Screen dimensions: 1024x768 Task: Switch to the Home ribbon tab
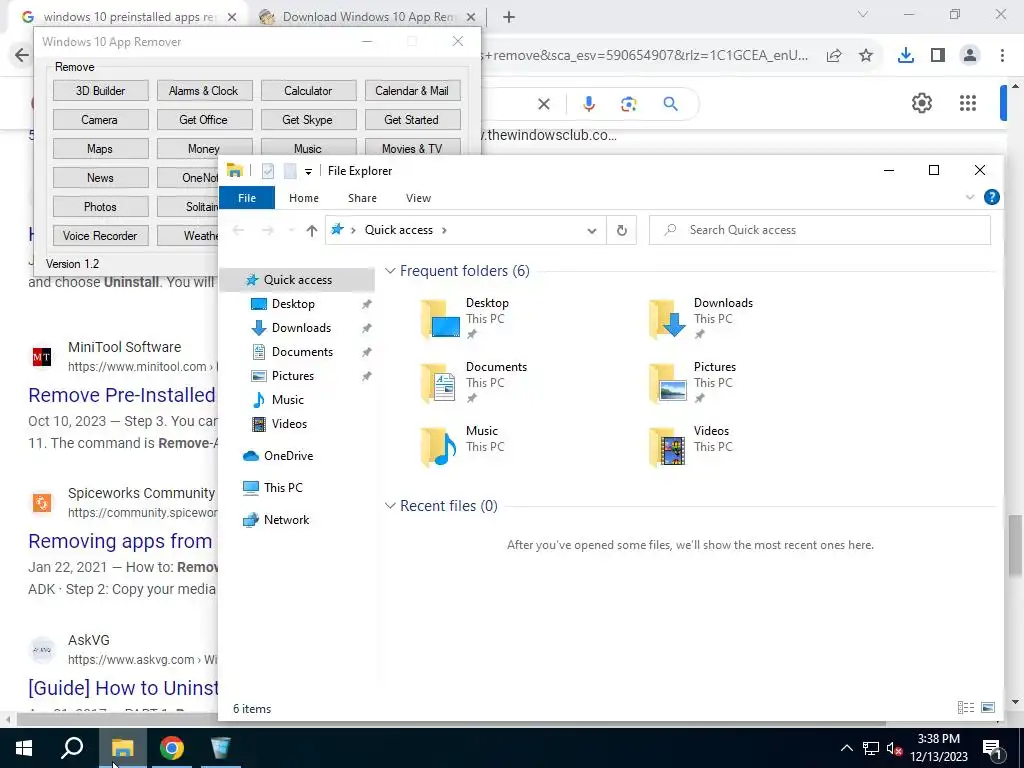[x=304, y=198]
